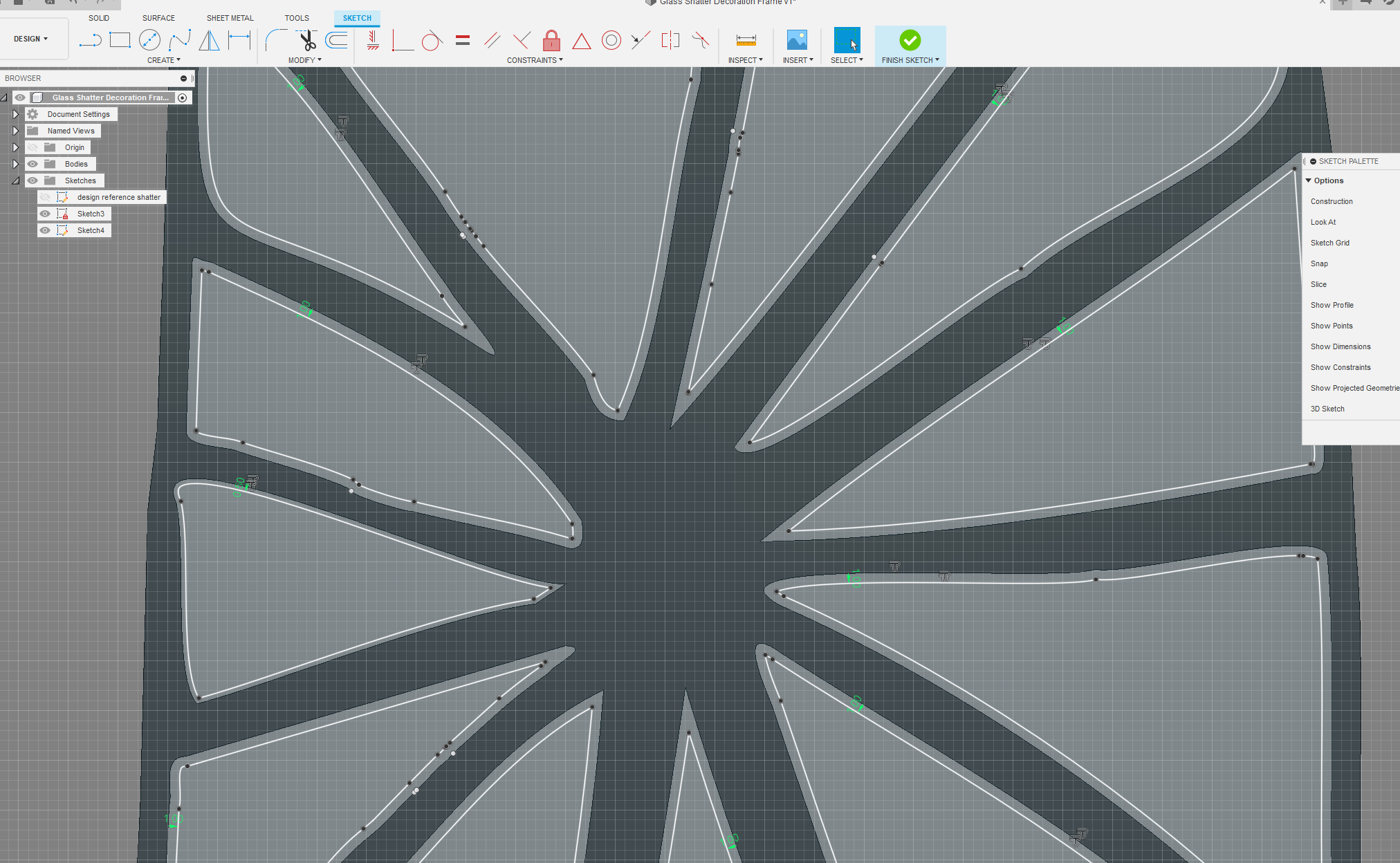Select Sketch4 in the browser tree
This screenshot has width=1400, height=863.
coord(91,230)
